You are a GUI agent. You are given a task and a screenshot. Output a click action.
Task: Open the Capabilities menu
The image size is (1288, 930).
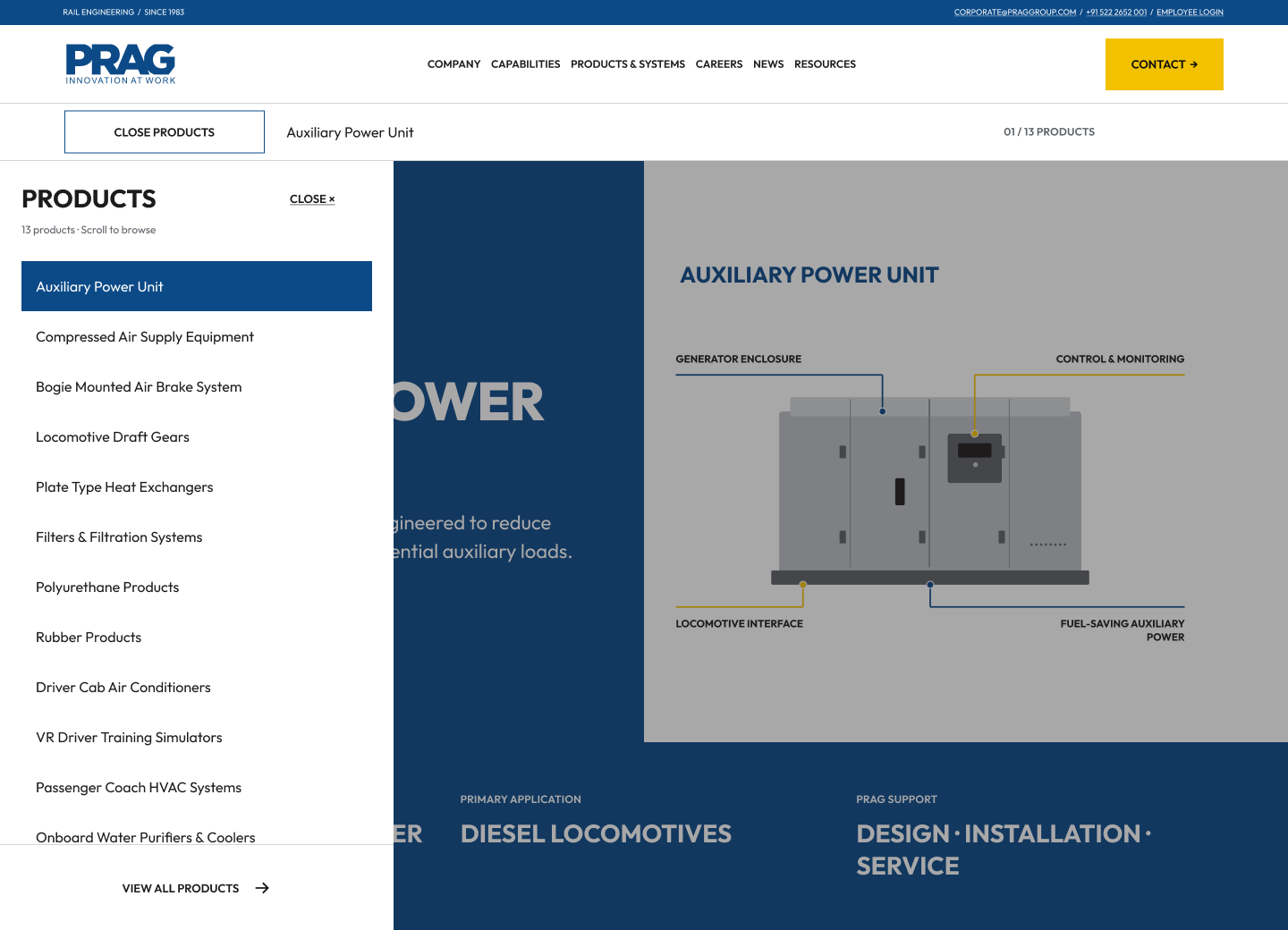click(525, 64)
